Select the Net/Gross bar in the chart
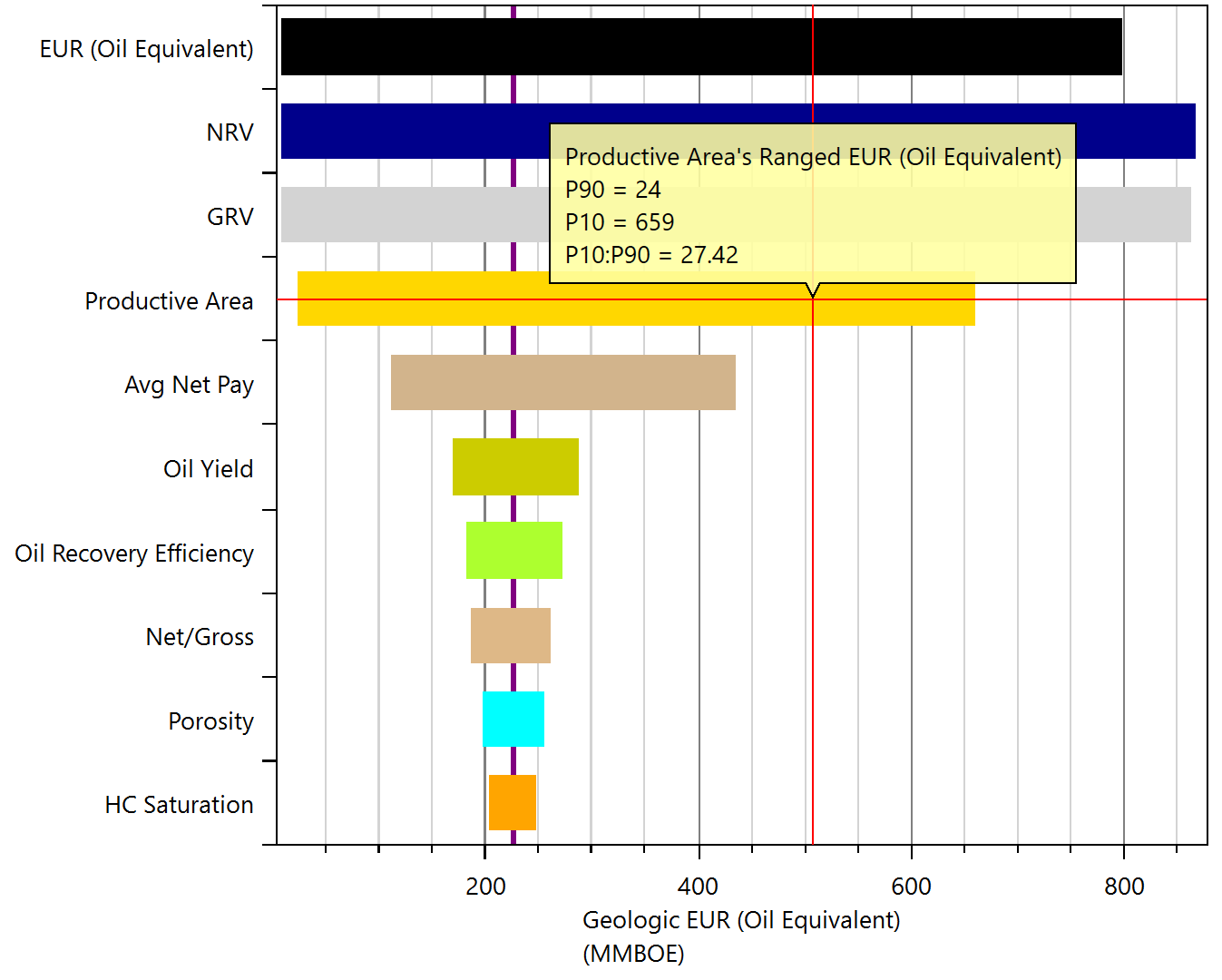 tap(510, 635)
